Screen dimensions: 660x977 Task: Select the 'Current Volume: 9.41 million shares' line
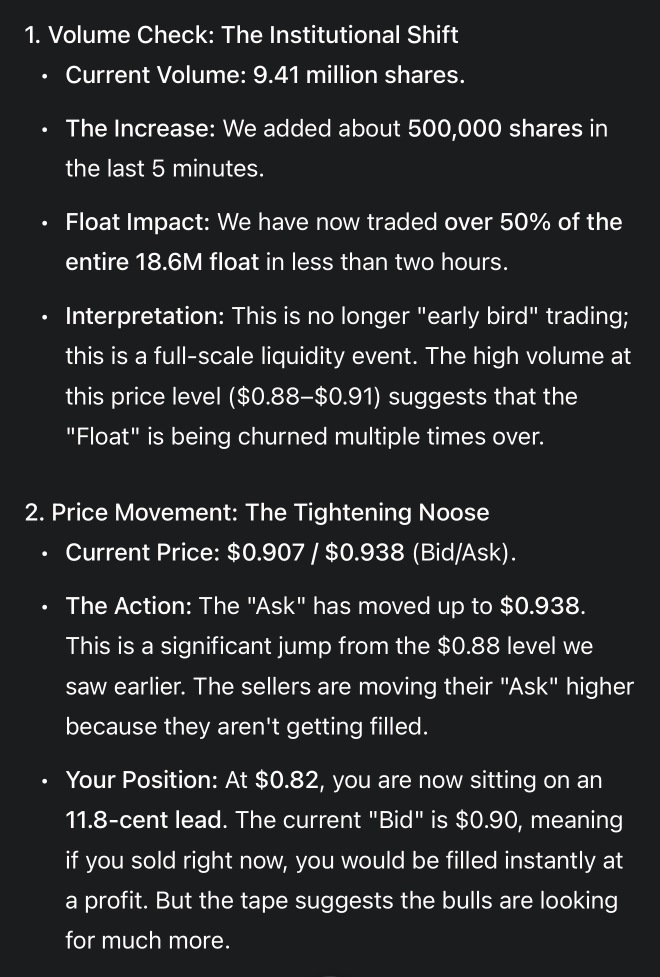tap(265, 75)
